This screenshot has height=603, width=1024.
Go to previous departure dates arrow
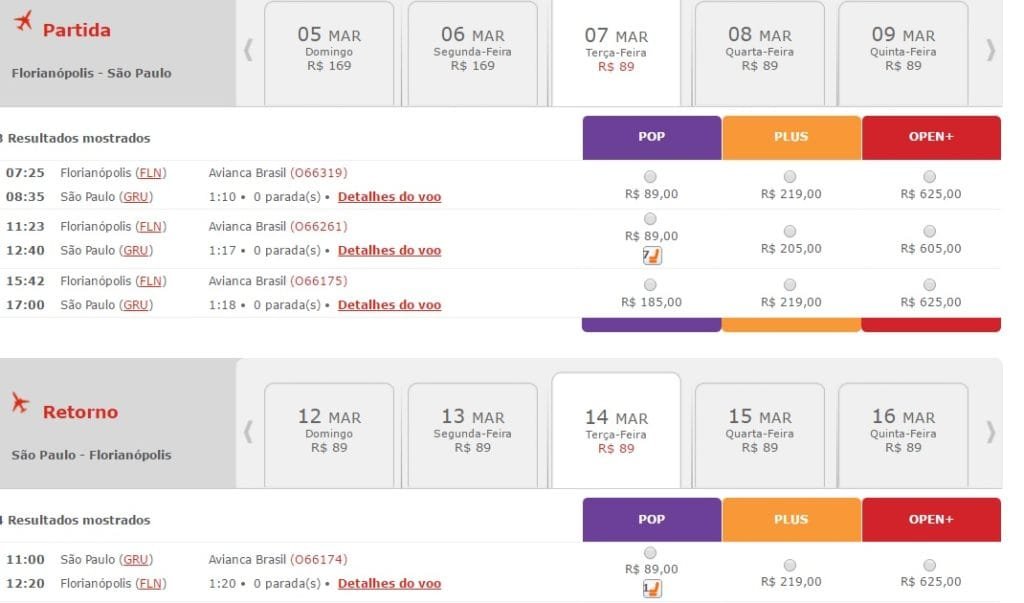(248, 50)
